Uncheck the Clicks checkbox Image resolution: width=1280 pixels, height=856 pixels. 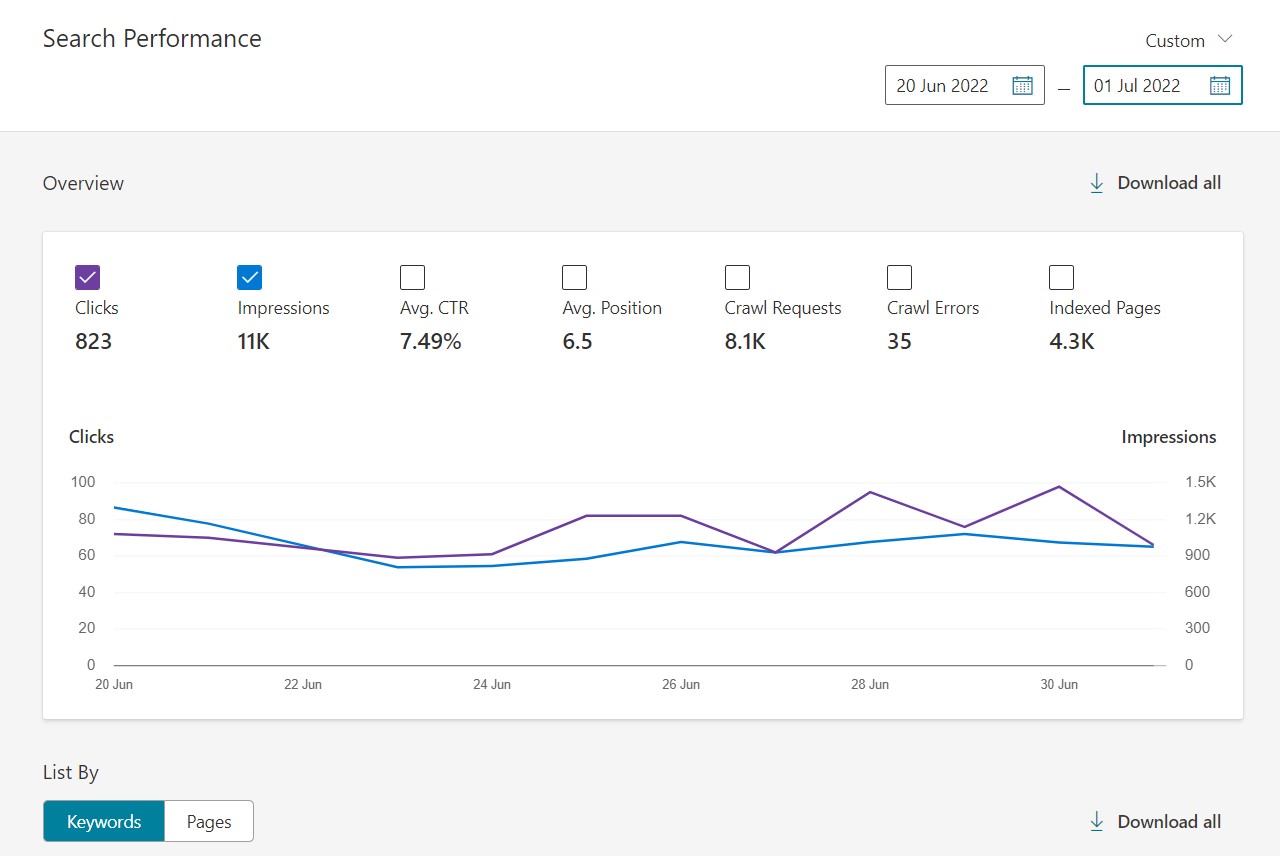tap(88, 277)
